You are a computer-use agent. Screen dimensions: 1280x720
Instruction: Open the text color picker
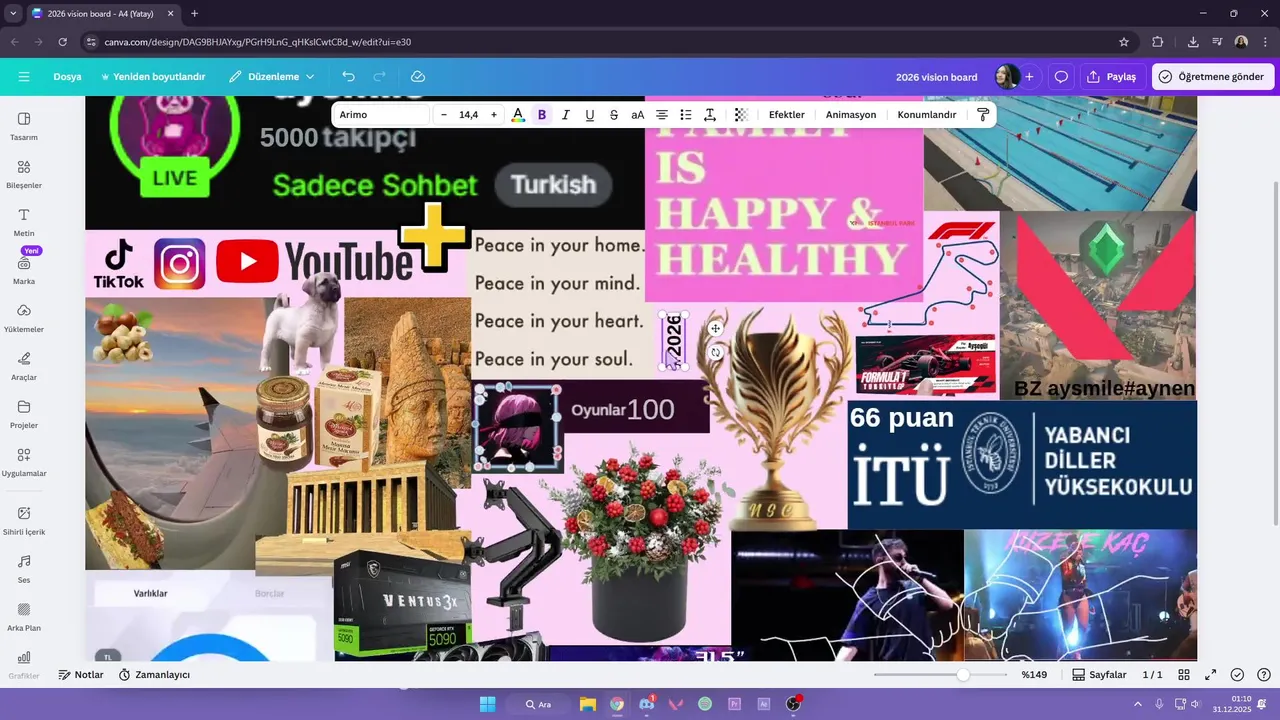(518, 115)
